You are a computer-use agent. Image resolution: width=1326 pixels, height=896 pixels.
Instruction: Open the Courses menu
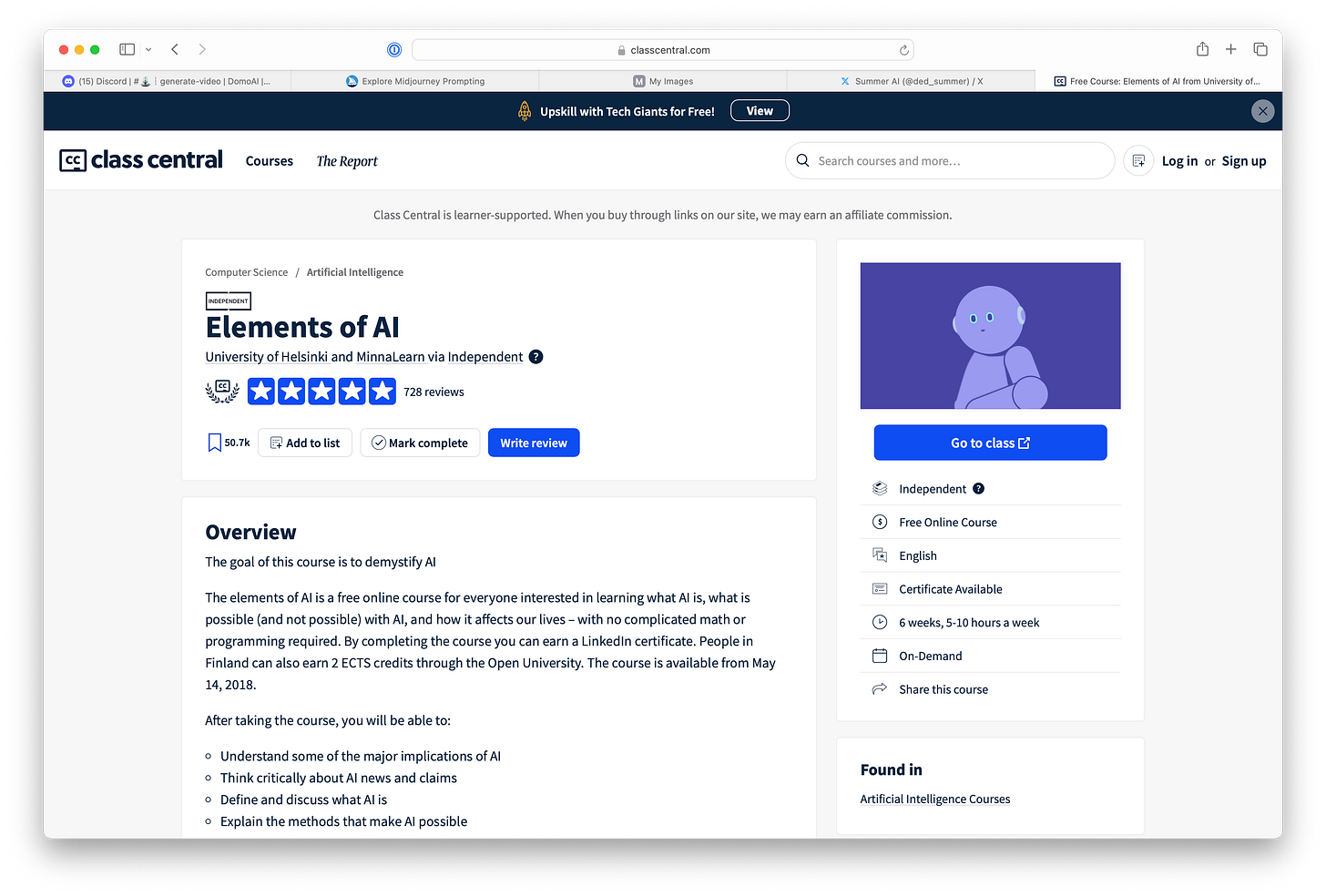click(x=270, y=161)
